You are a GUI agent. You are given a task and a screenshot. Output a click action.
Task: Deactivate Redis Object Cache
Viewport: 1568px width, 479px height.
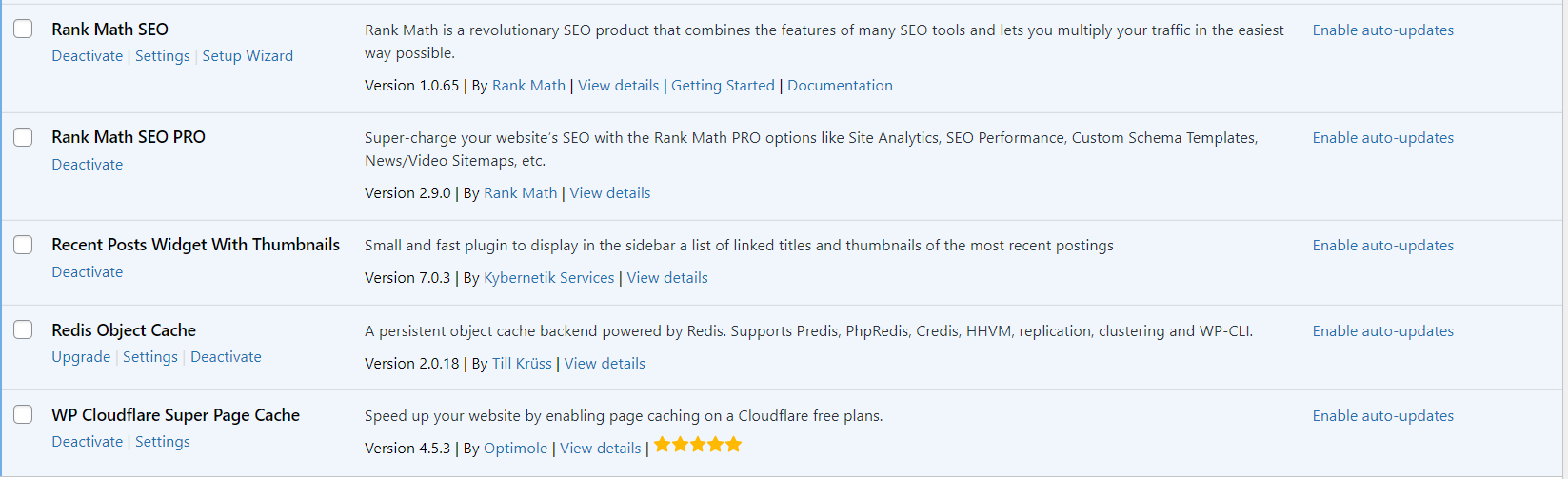click(226, 357)
